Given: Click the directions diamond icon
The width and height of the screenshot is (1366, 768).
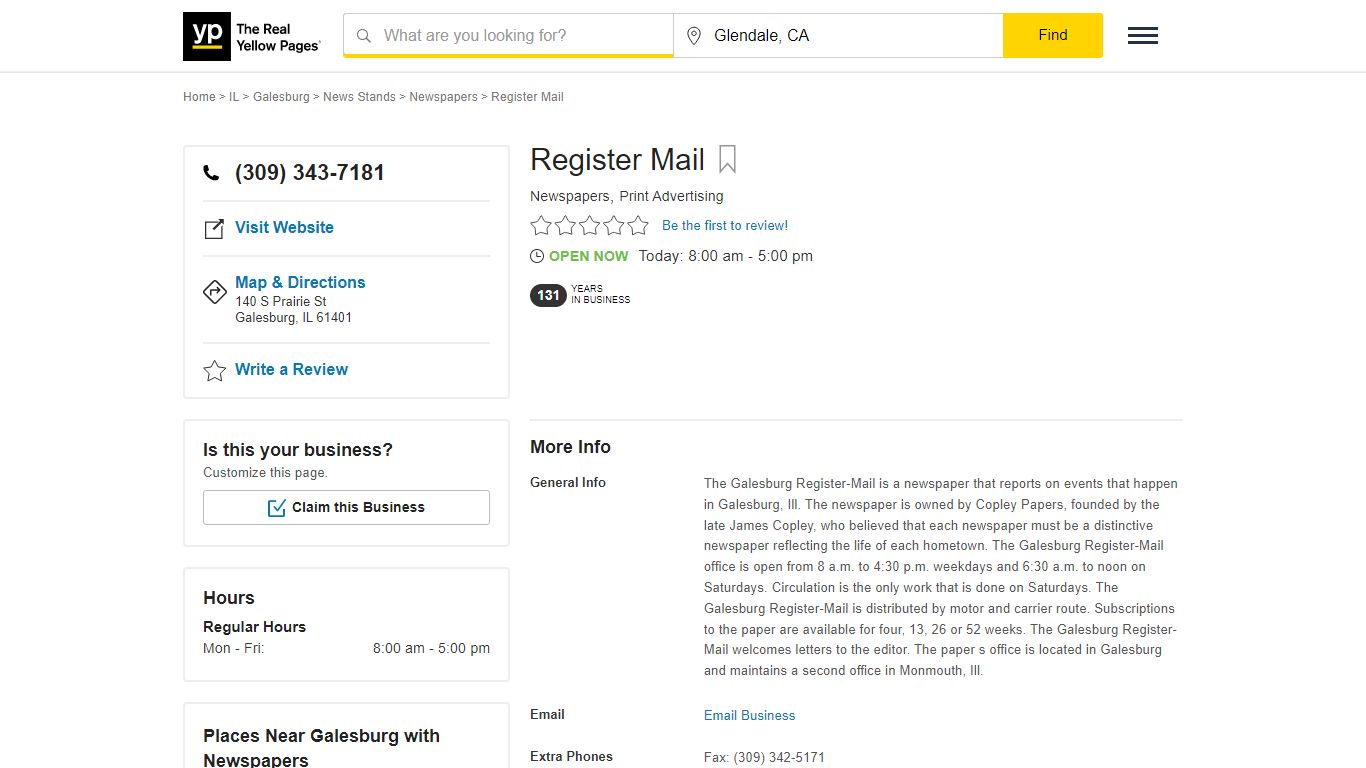Looking at the screenshot, I should (214, 292).
